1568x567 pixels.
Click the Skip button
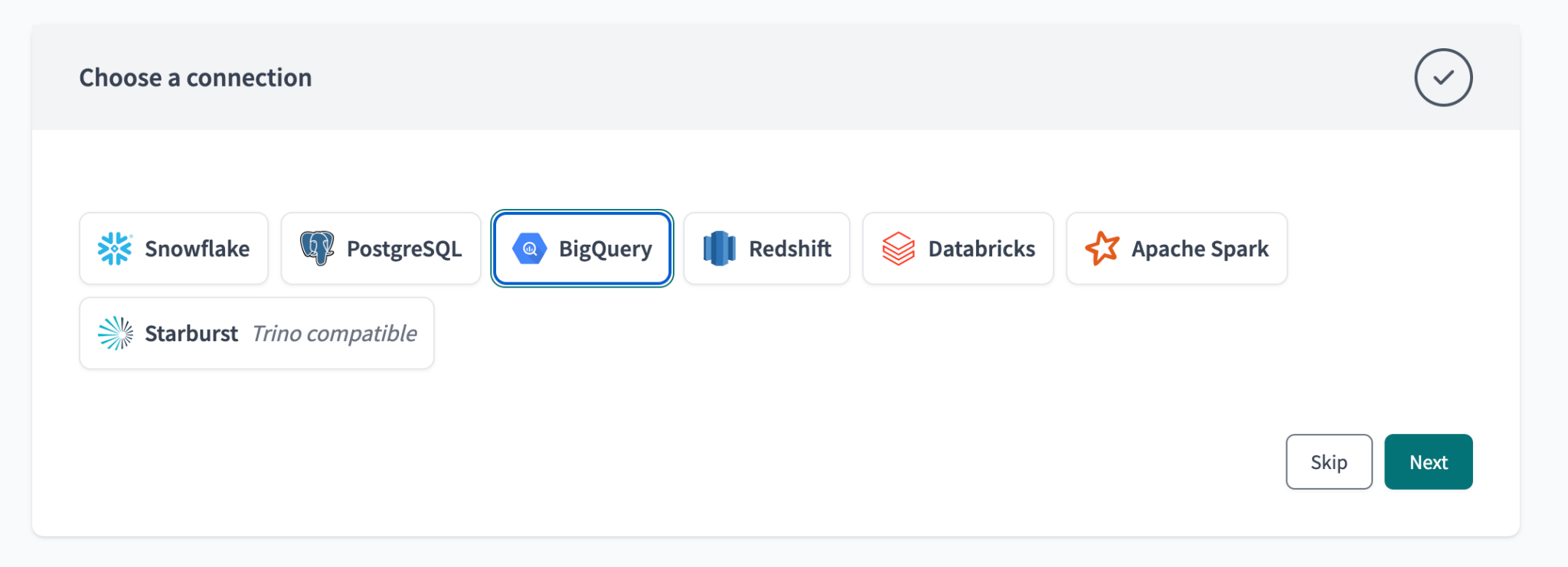[1329, 461]
